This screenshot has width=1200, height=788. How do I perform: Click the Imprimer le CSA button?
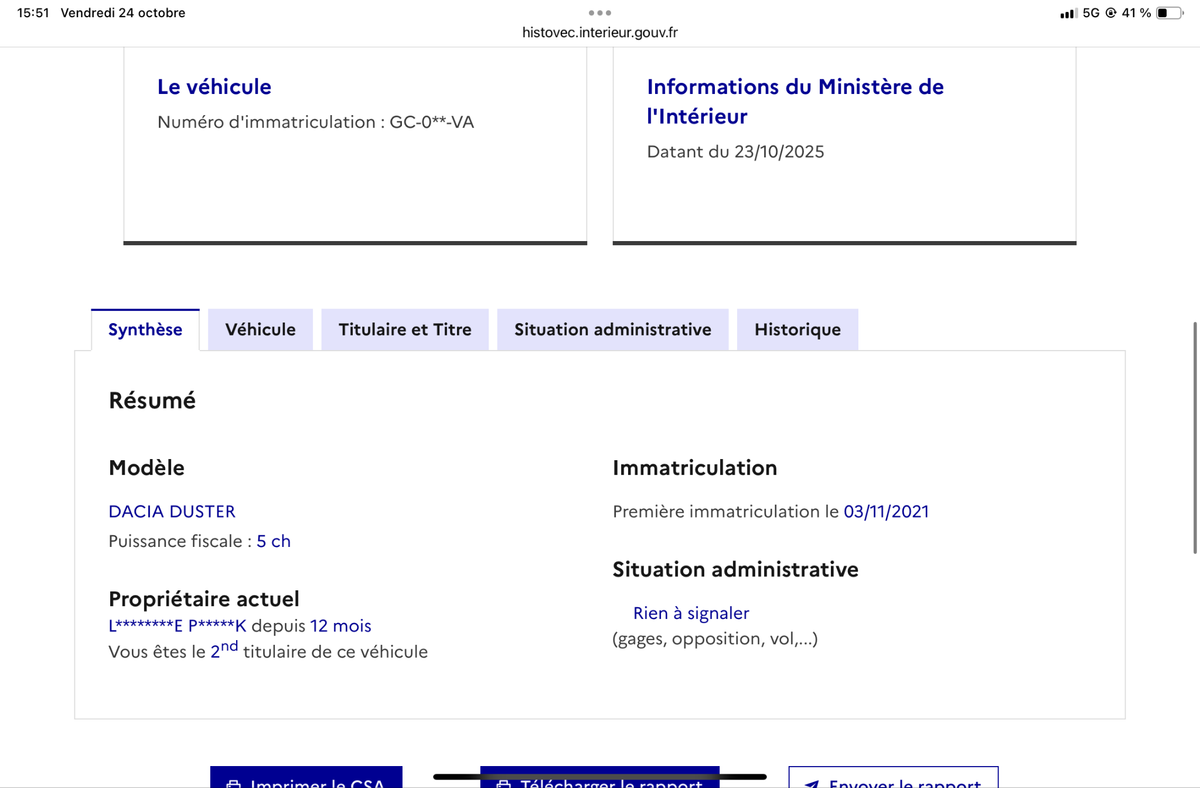pyautogui.click(x=306, y=777)
